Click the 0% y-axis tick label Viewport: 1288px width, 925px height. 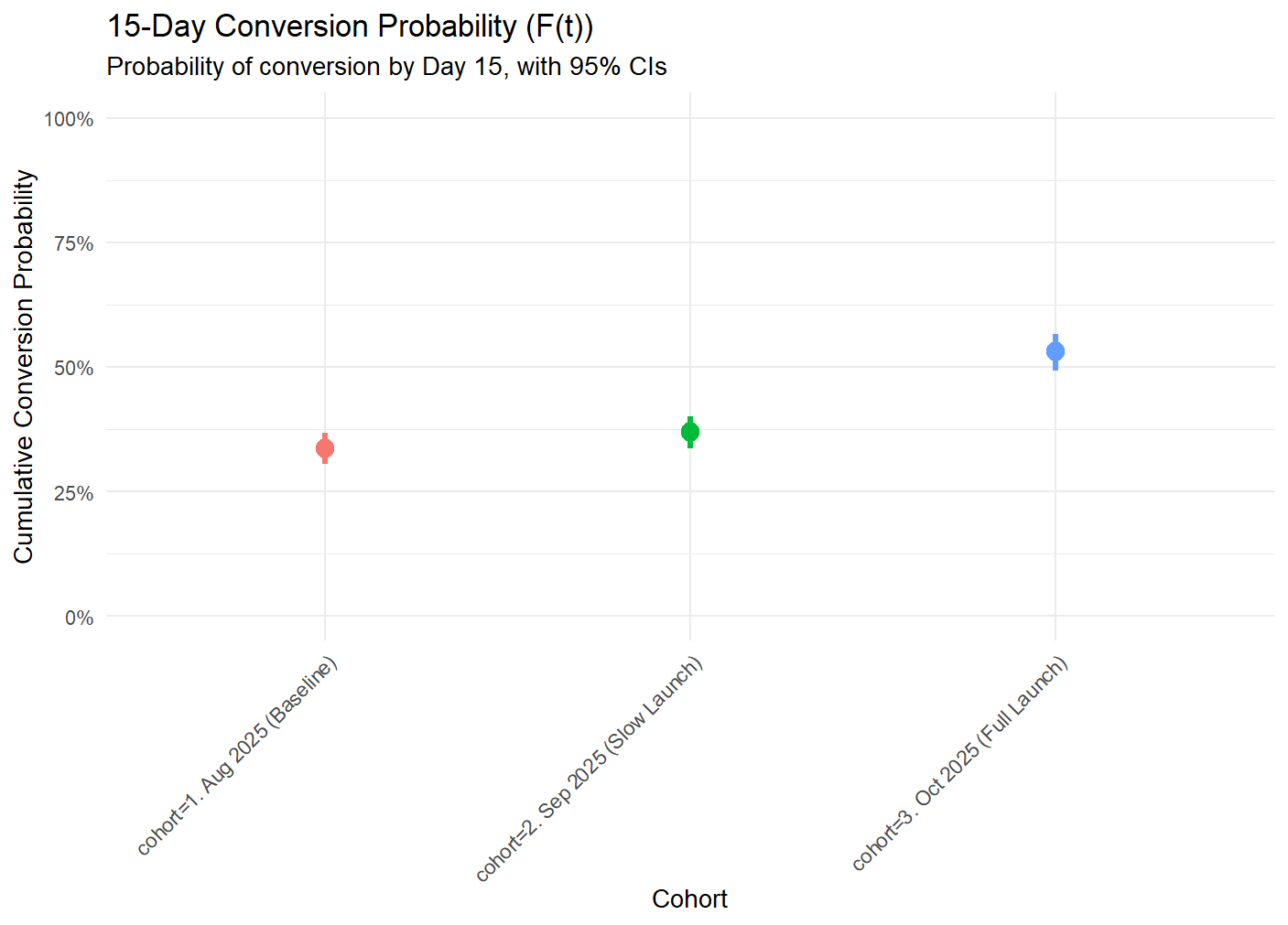click(x=79, y=618)
